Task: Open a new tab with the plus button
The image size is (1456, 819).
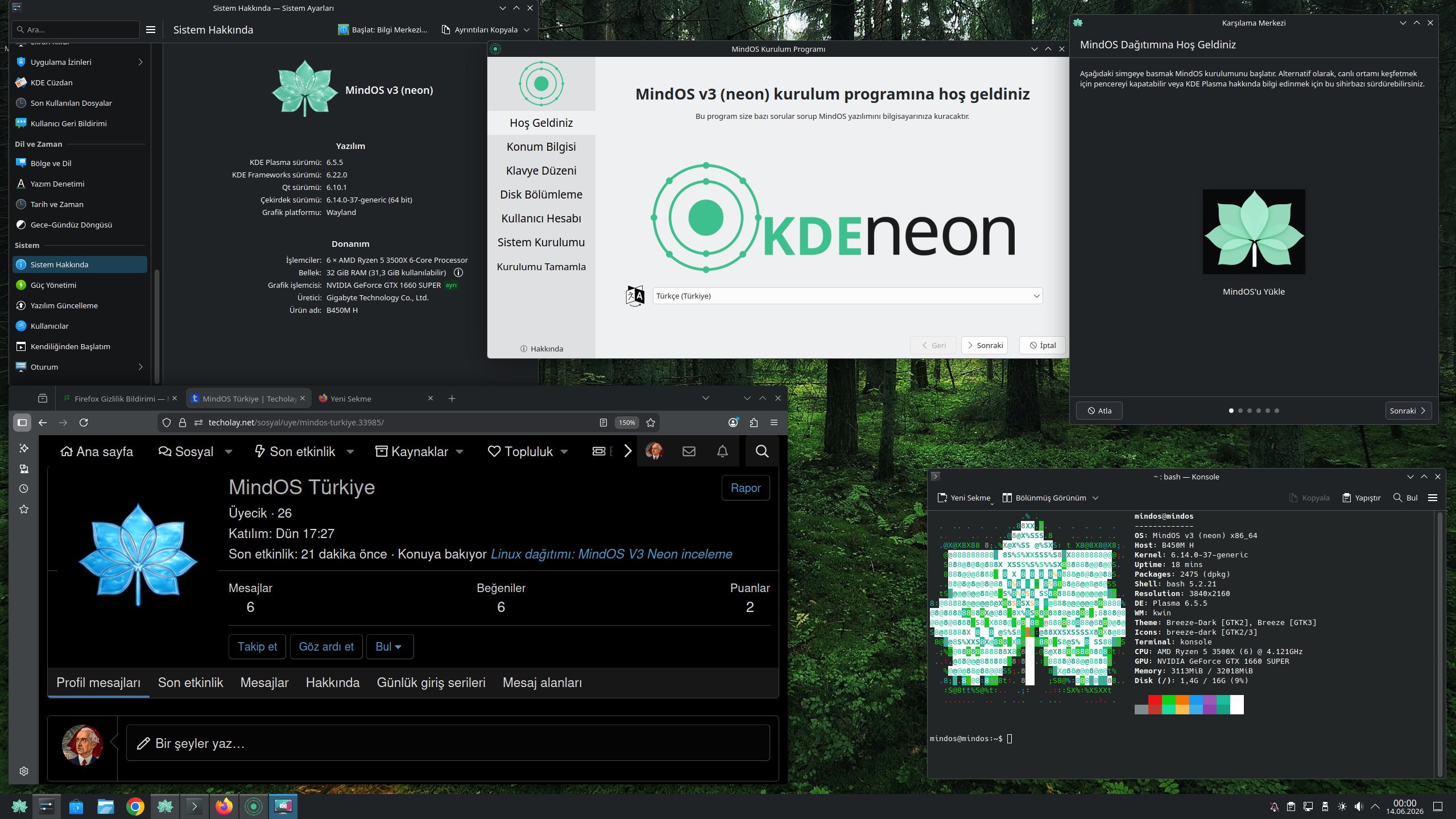Action: (452, 399)
